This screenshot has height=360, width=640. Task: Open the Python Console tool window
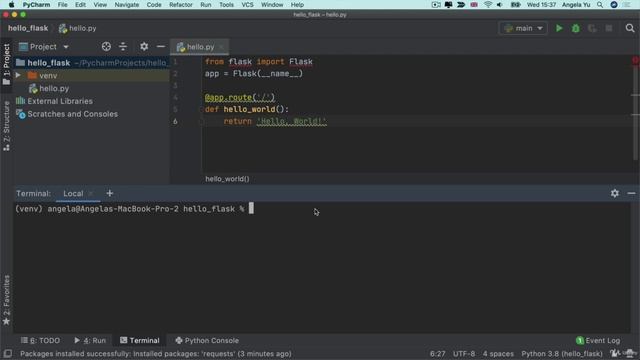(207, 340)
